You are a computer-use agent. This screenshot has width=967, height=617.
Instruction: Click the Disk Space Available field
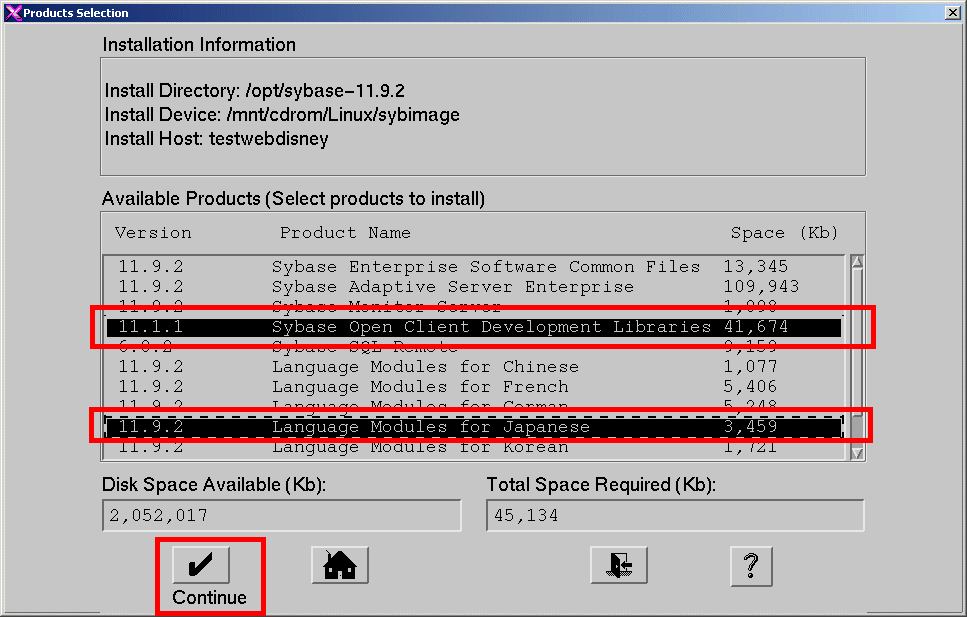(x=282, y=515)
